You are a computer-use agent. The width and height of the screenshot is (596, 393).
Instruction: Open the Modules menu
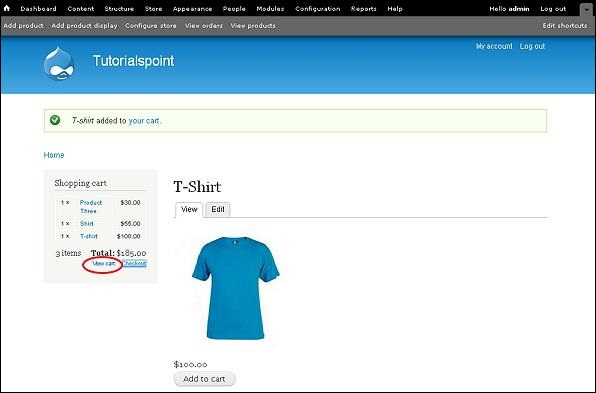[x=270, y=8]
